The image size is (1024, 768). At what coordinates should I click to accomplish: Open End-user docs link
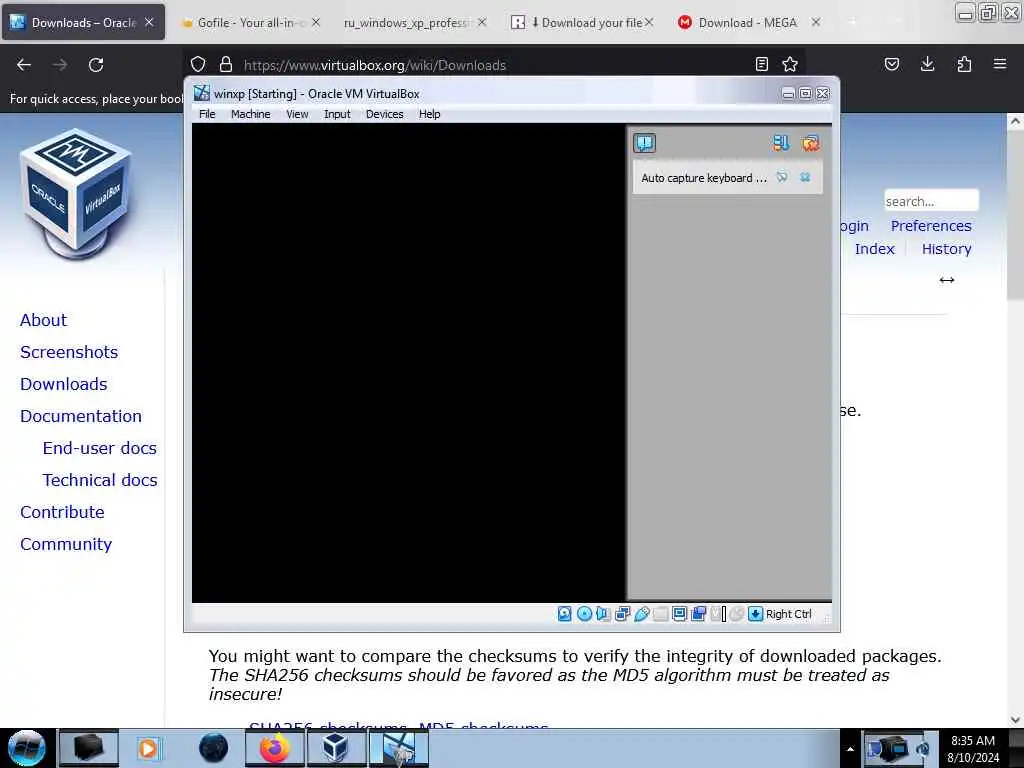[99, 448]
